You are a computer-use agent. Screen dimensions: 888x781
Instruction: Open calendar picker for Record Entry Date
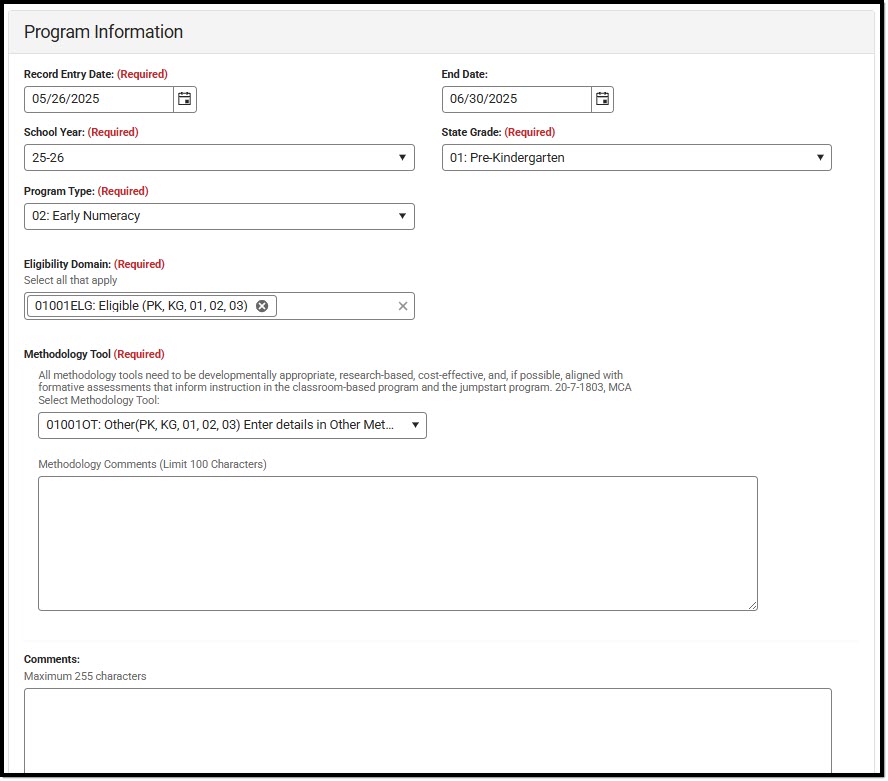[x=185, y=99]
